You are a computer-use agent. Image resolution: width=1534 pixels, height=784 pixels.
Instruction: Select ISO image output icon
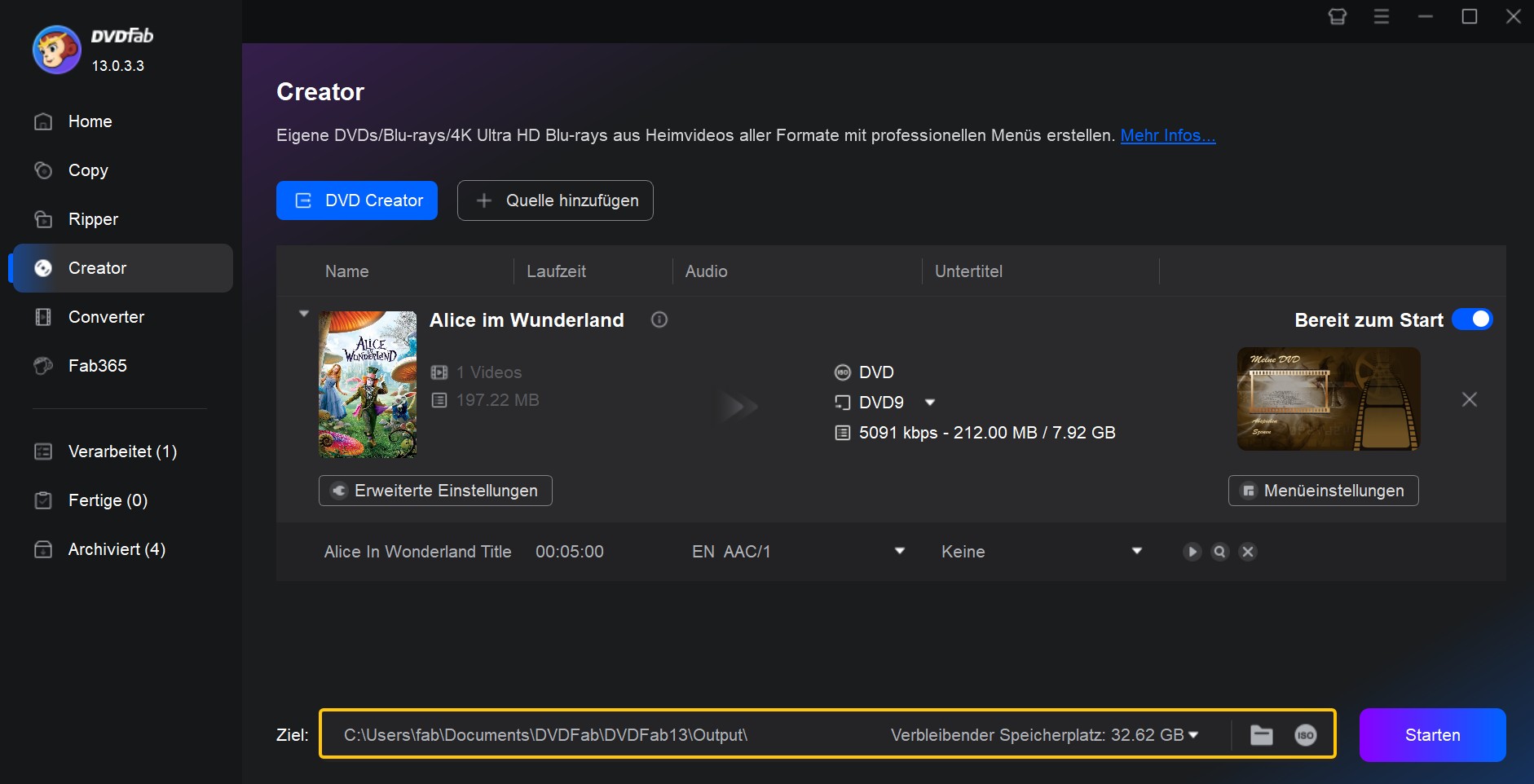tap(1306, 735)
